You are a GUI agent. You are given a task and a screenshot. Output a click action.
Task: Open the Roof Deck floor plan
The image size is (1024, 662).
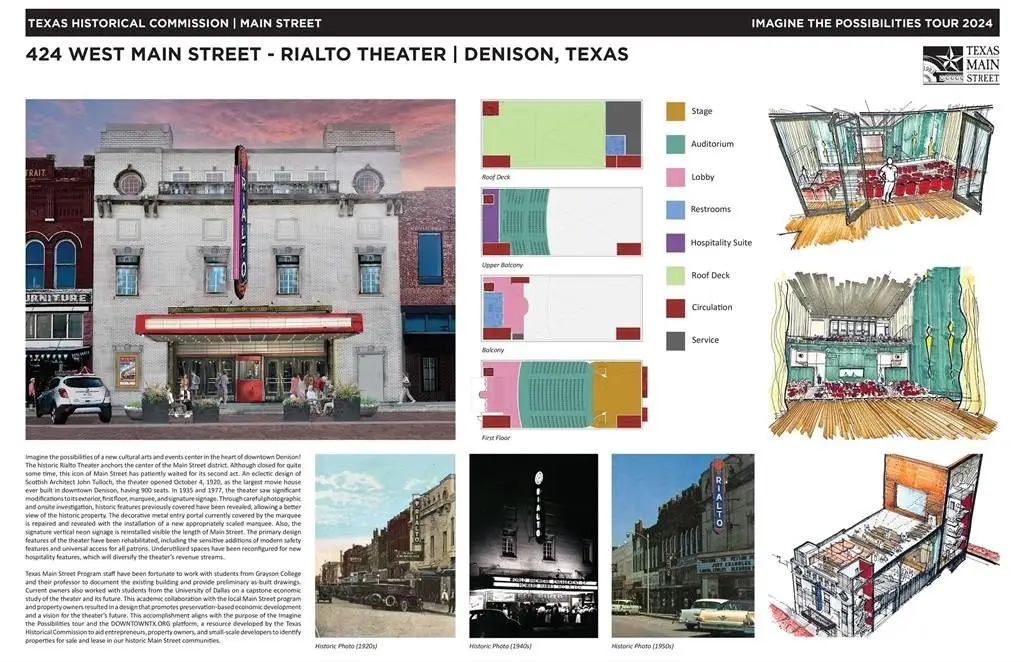click(x=561, y=133)
